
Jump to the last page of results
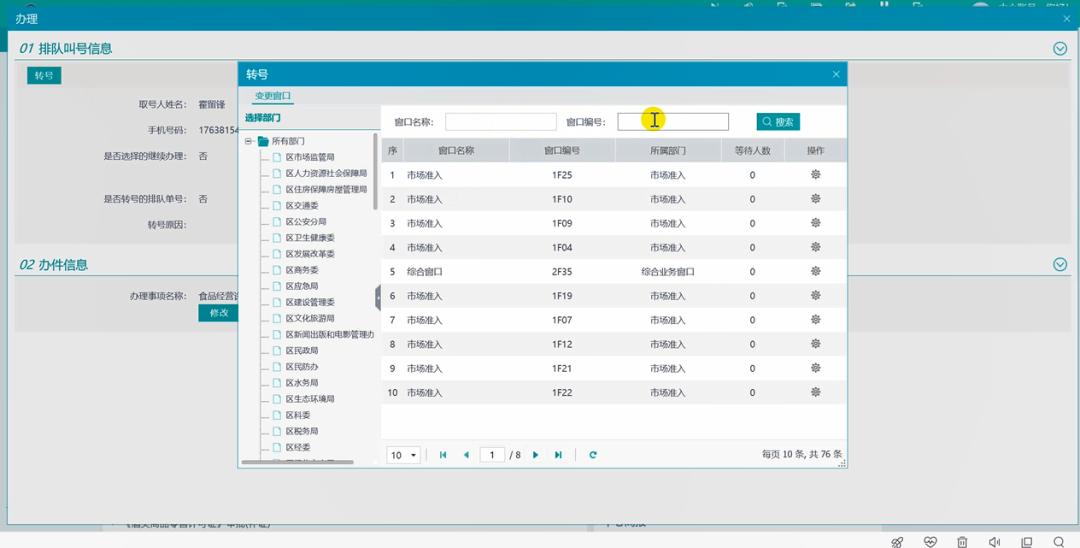(558, 455)
